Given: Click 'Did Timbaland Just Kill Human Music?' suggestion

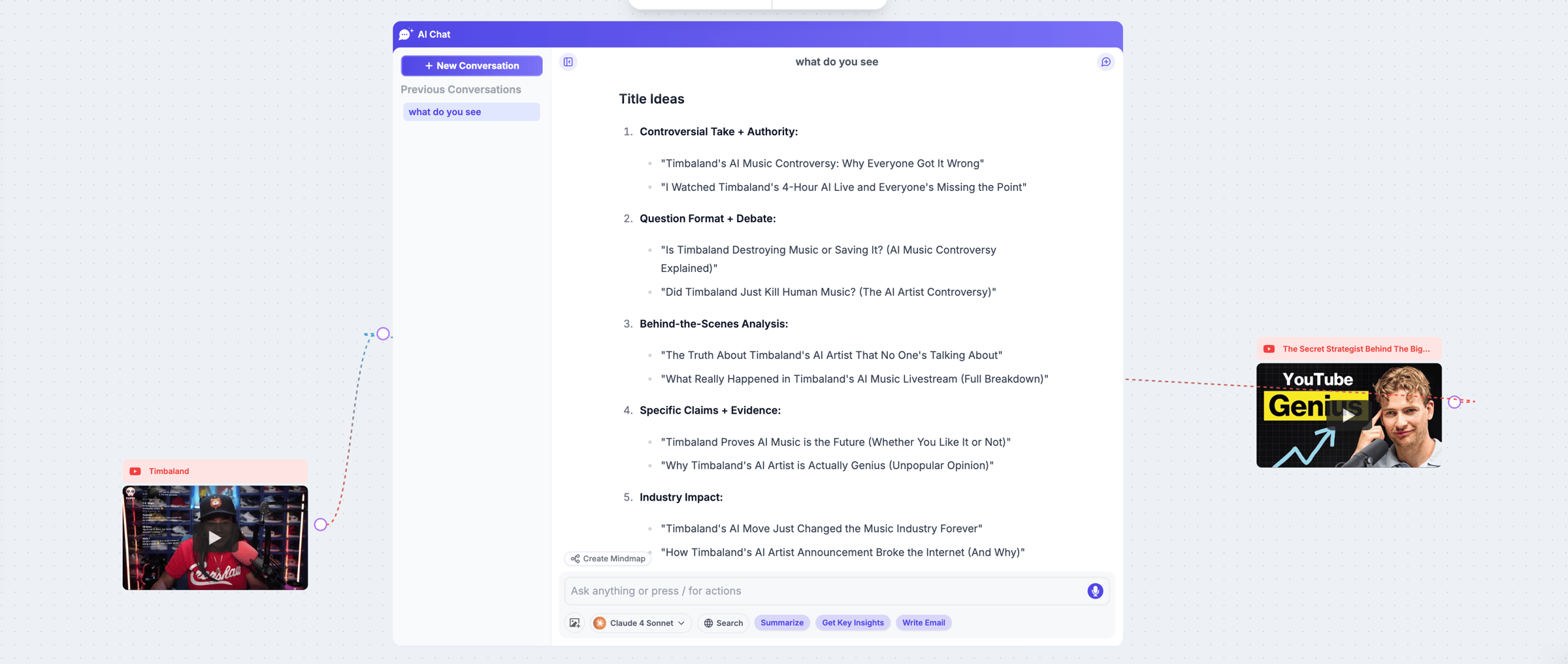Looking at the screenshot, I should click(828, 292).
